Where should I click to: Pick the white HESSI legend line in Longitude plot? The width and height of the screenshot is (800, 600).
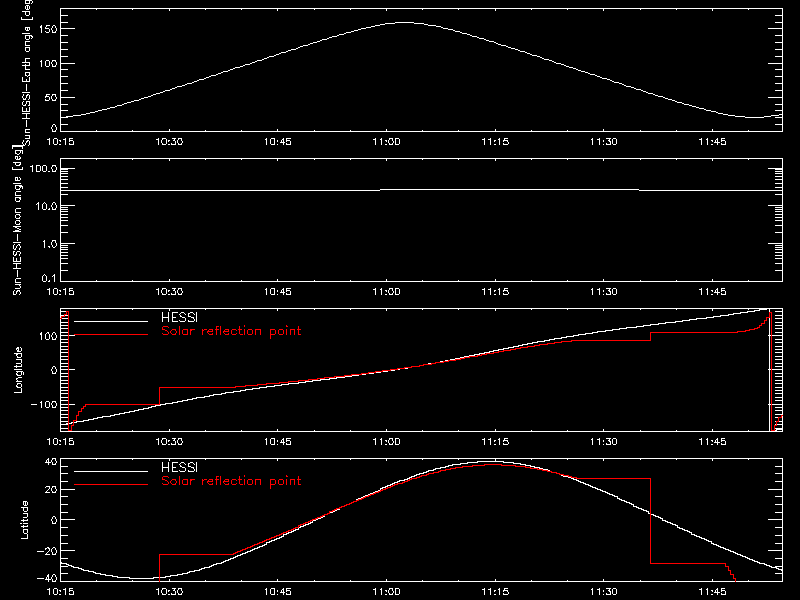(111, 321)
